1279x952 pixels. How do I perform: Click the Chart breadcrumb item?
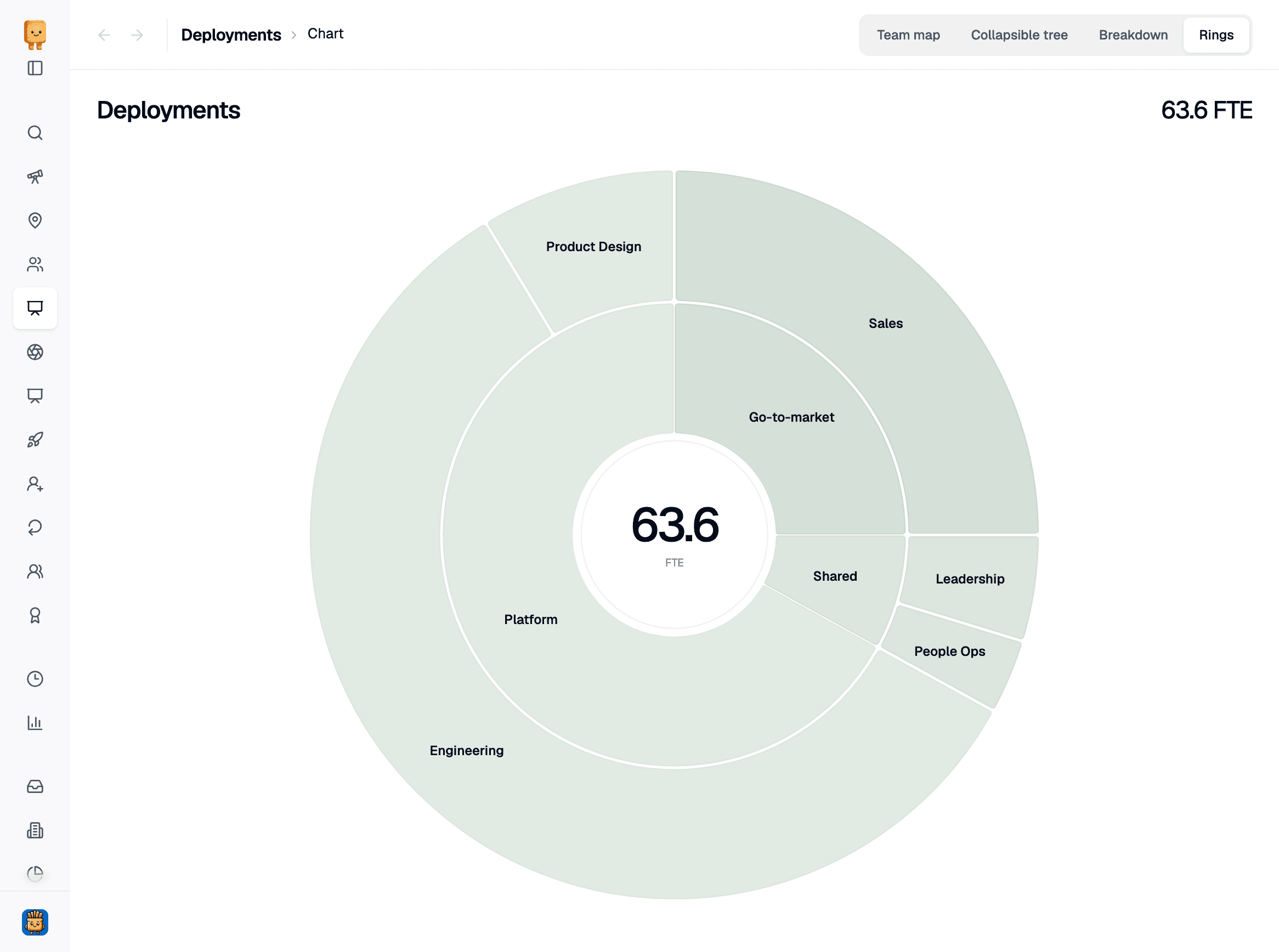coord(325,34)
